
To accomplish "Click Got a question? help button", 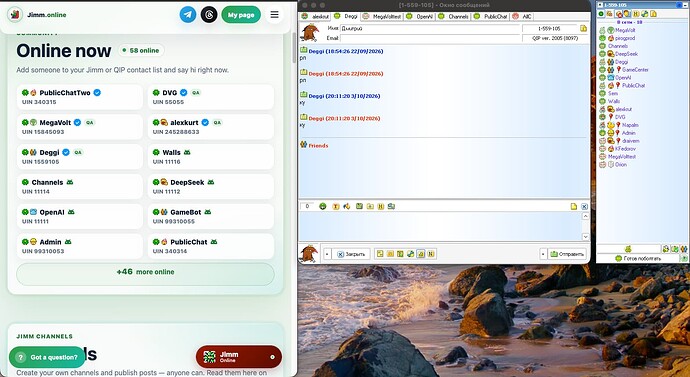I will tap(47, 357).
